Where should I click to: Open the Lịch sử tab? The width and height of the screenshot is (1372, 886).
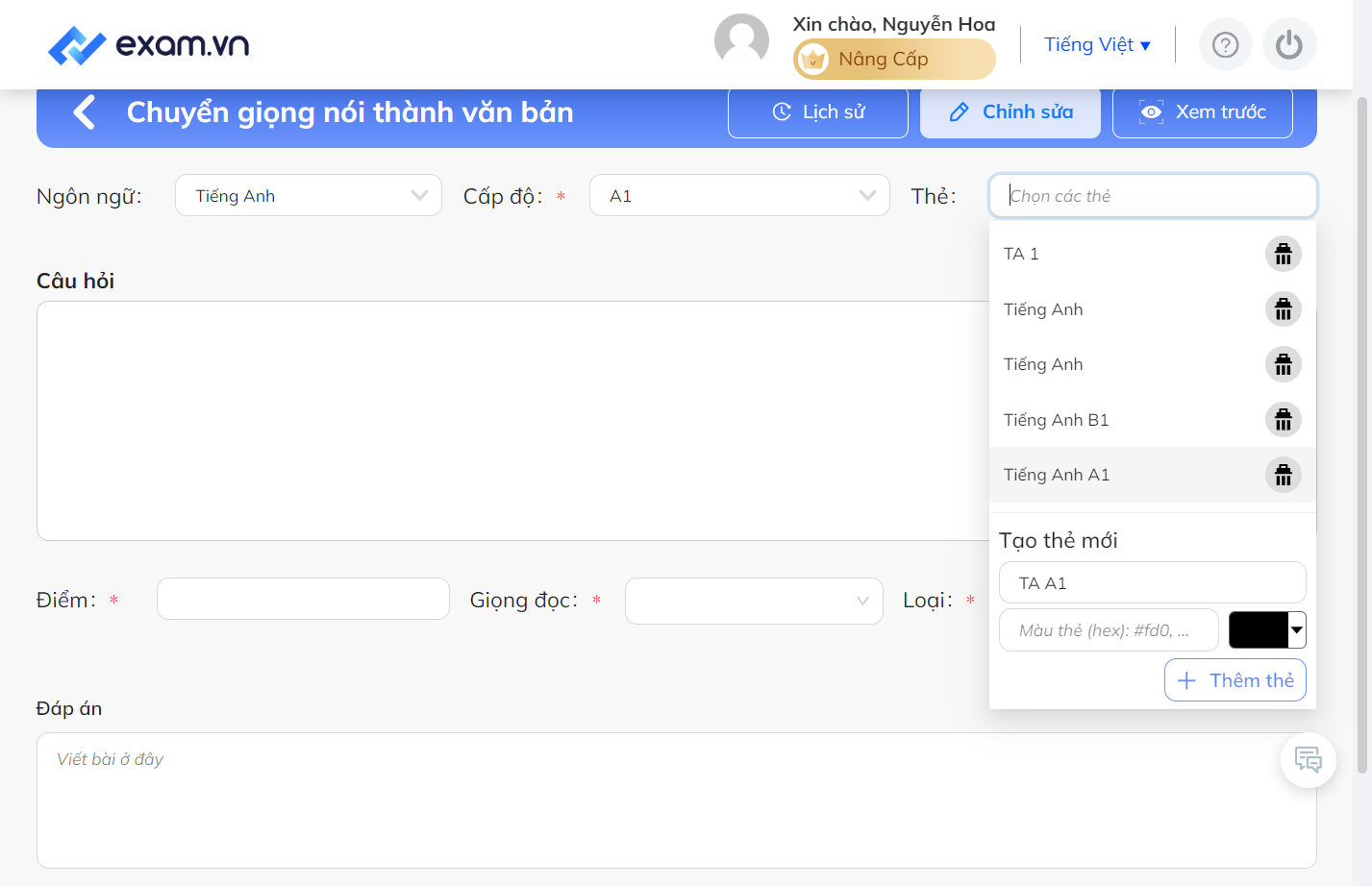[818, 112]
